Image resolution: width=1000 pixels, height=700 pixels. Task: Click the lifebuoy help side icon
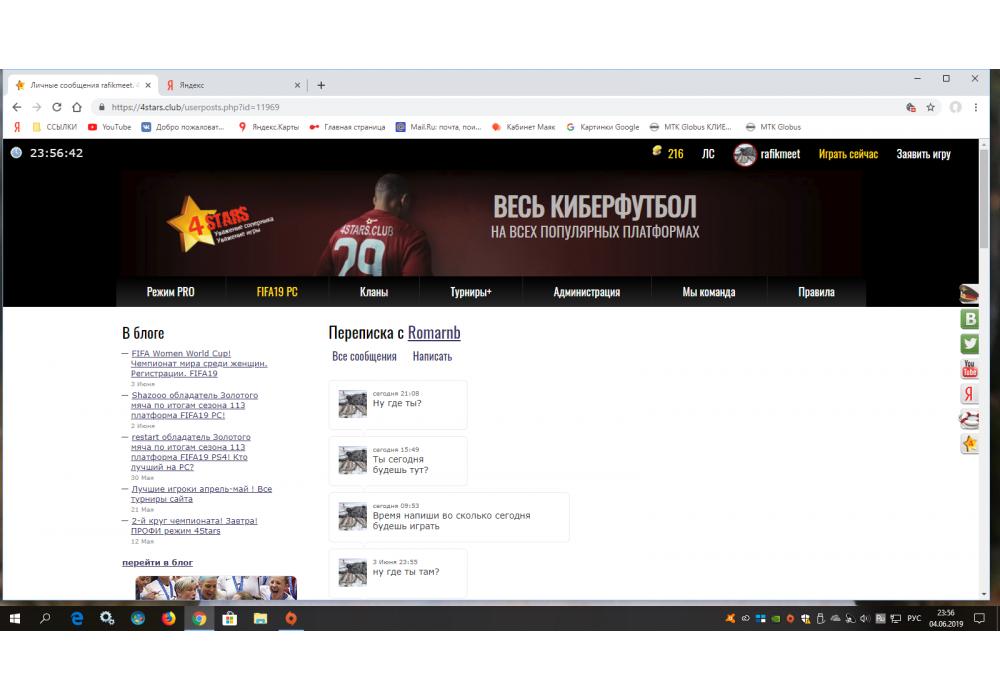pyautogui.click(x=969, y=419)
